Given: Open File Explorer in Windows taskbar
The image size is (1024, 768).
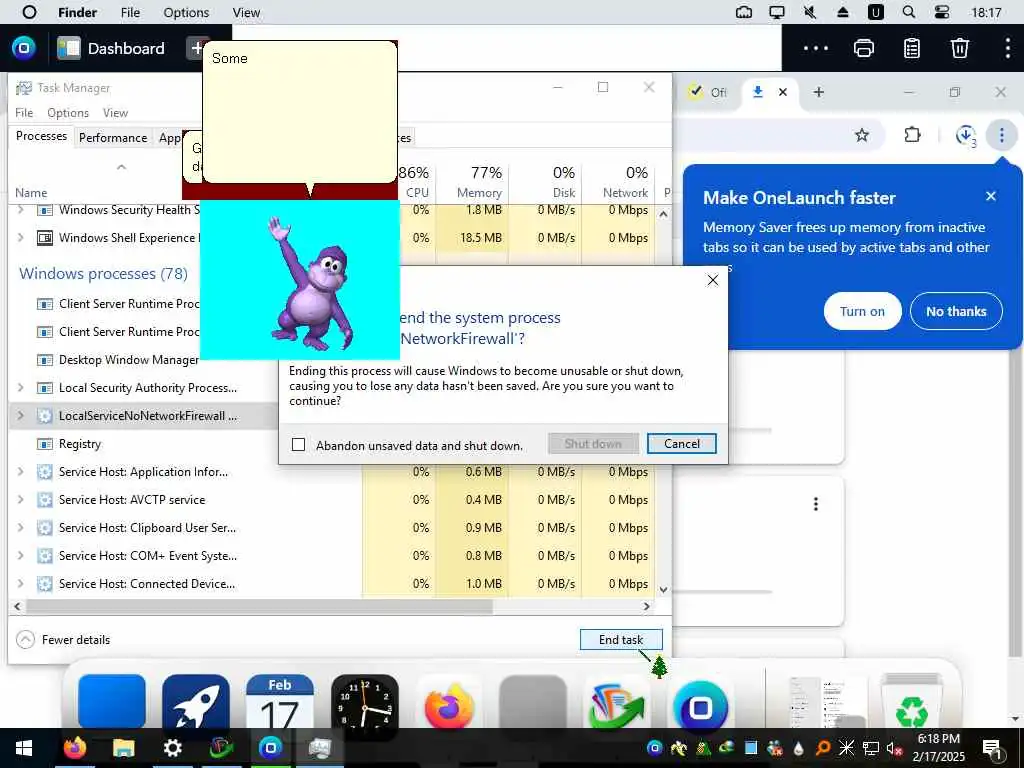Looking at the screenshot, I should [x=123, y=748].
